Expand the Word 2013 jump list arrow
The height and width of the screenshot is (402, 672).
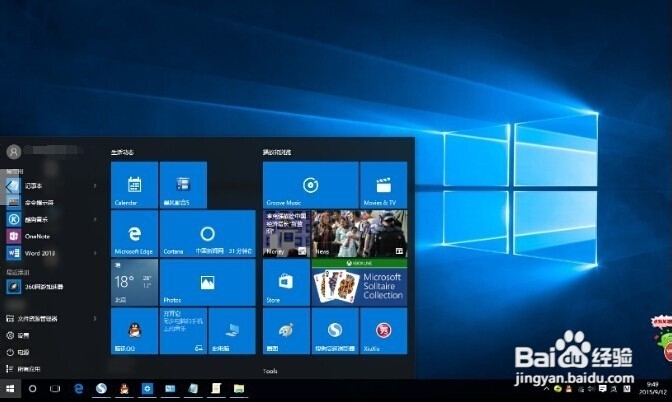click(95, 253)
